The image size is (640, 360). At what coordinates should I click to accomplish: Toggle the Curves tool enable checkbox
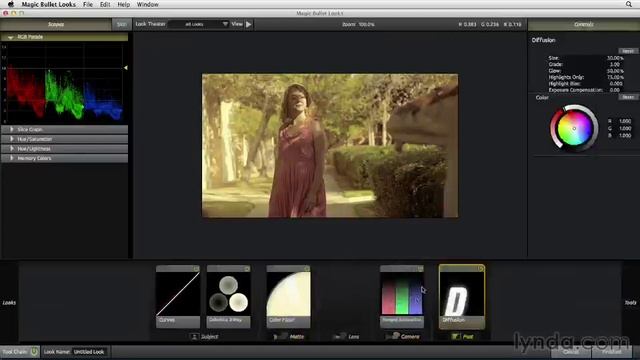pos(196,269)
